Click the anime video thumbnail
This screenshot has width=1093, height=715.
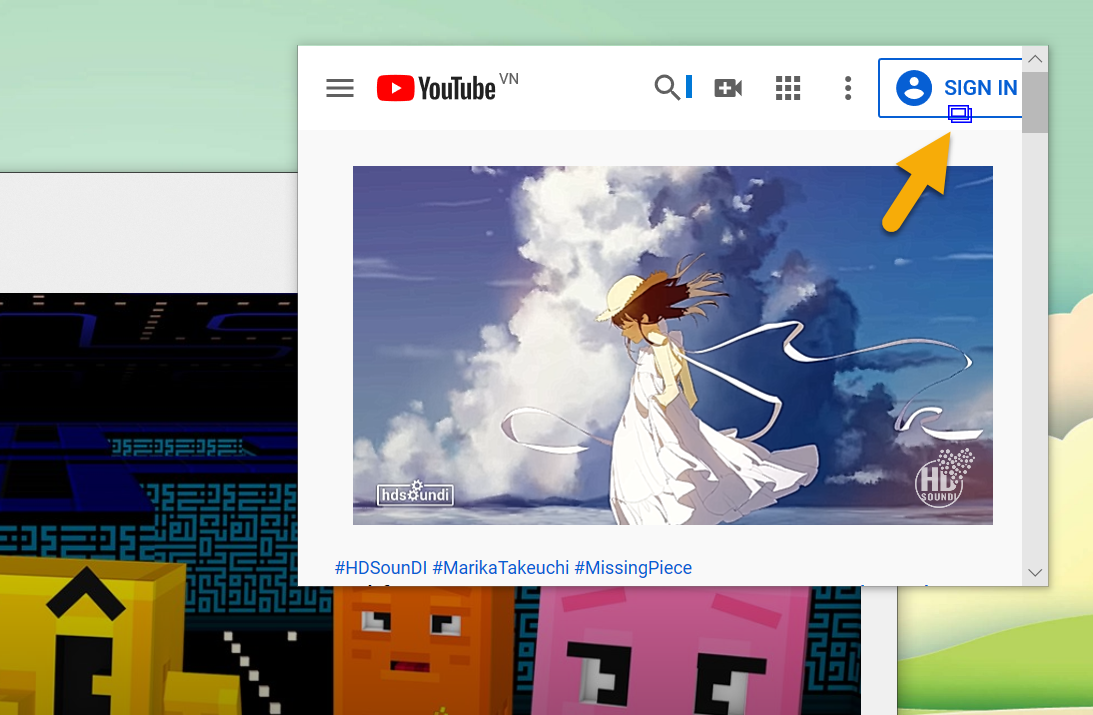point(672,345)
